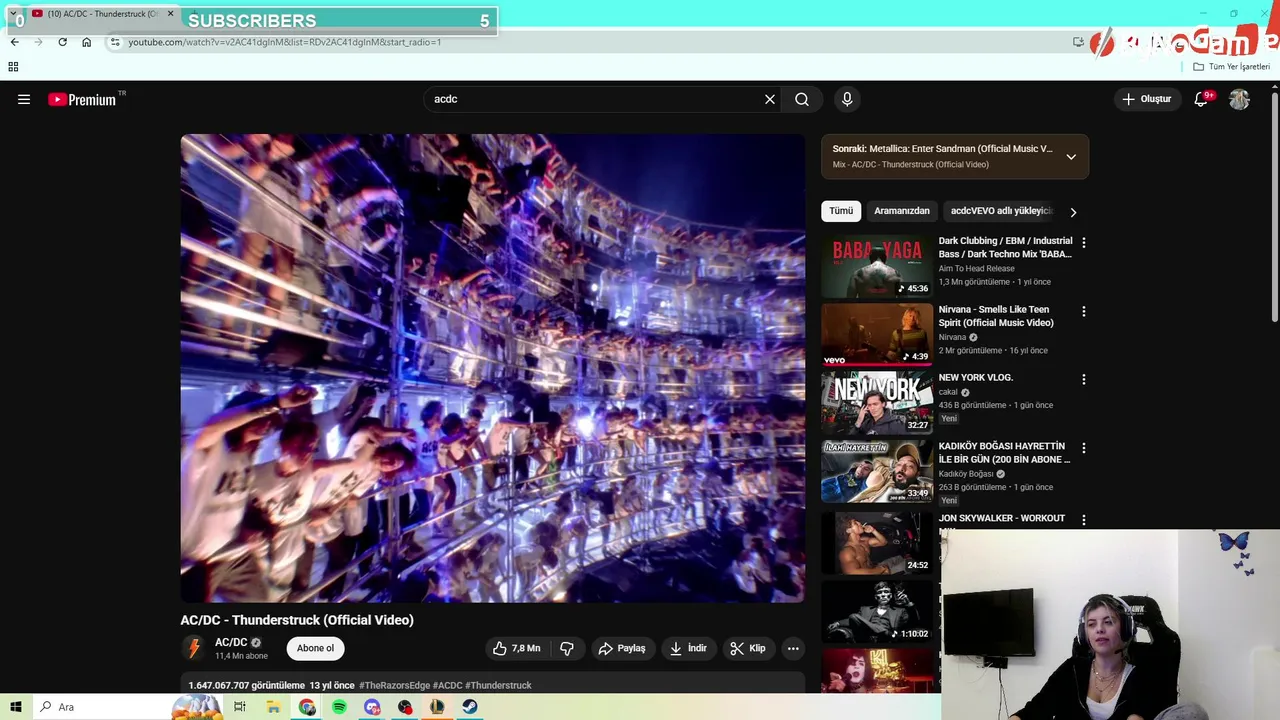Click the #Thunderstruck hashtag
The height and width of the screenshot is (720, 1280).
click(x=498, y=685)
